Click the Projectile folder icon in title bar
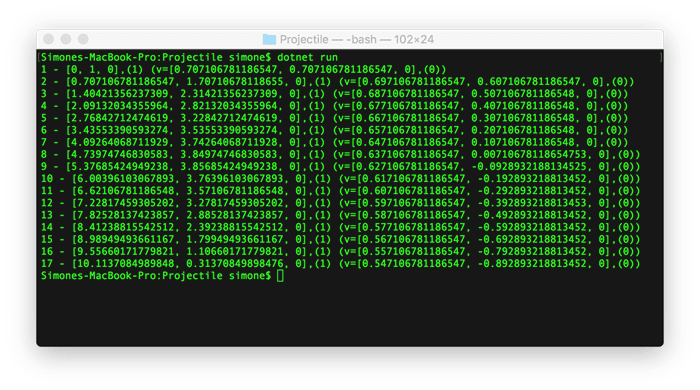The image size is (700, 390). (269, 39)
